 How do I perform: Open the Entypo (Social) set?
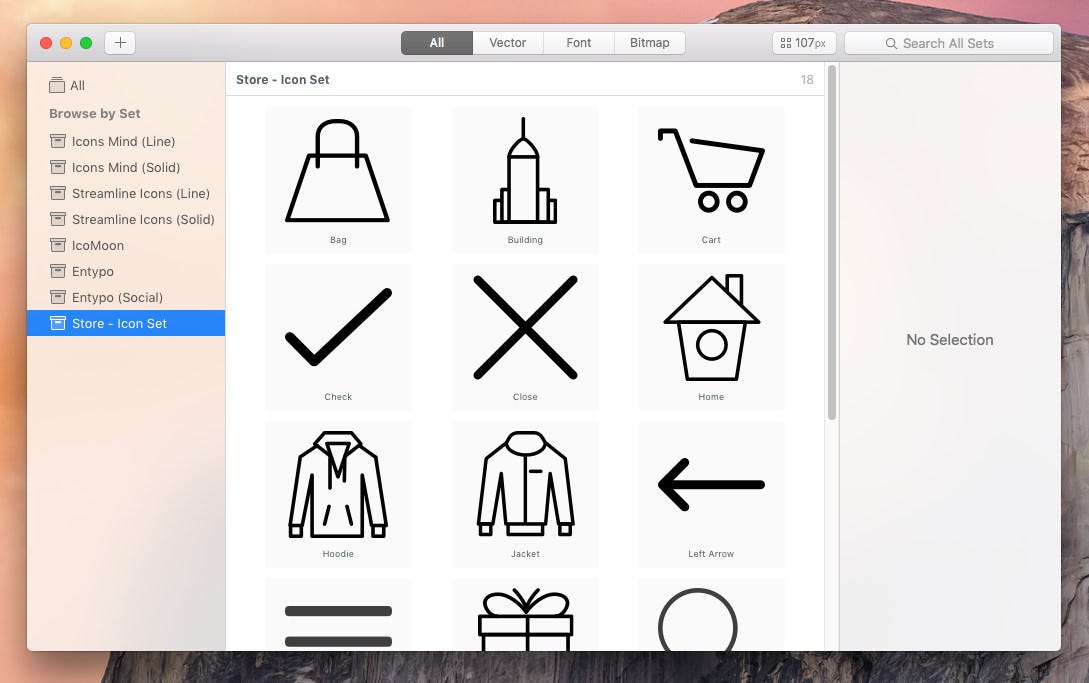(x=126, y=297)
